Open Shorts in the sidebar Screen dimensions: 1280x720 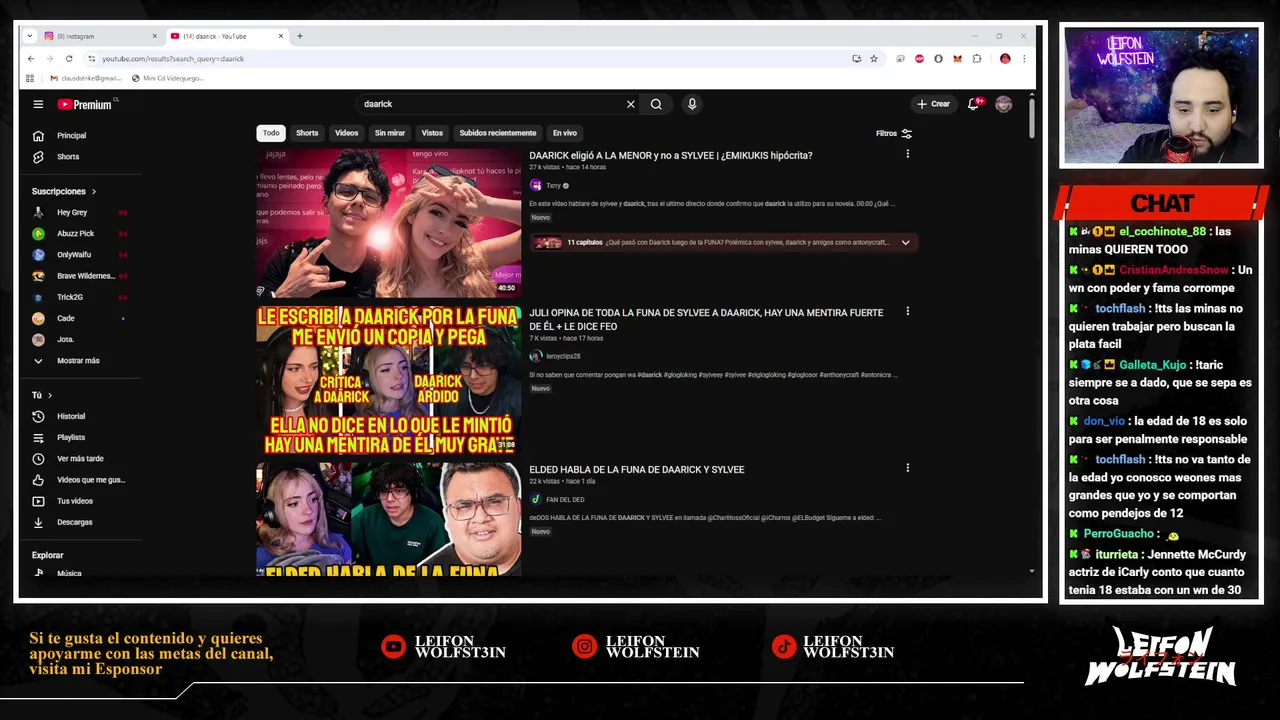67,157
